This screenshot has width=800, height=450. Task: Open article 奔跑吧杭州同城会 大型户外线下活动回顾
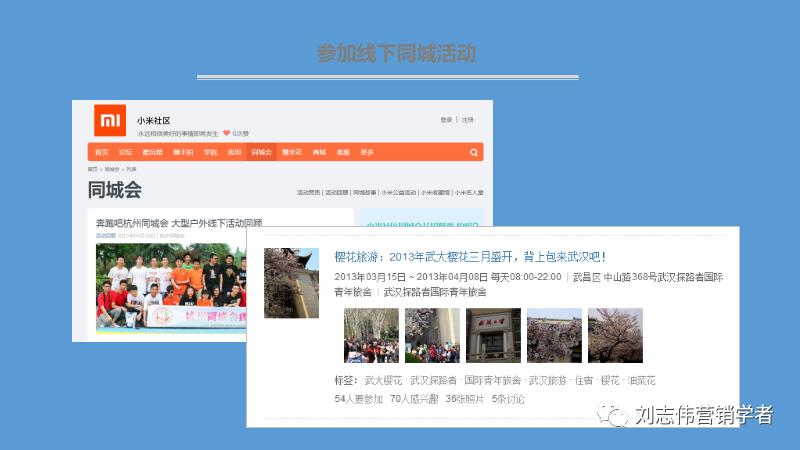(179, 223)
